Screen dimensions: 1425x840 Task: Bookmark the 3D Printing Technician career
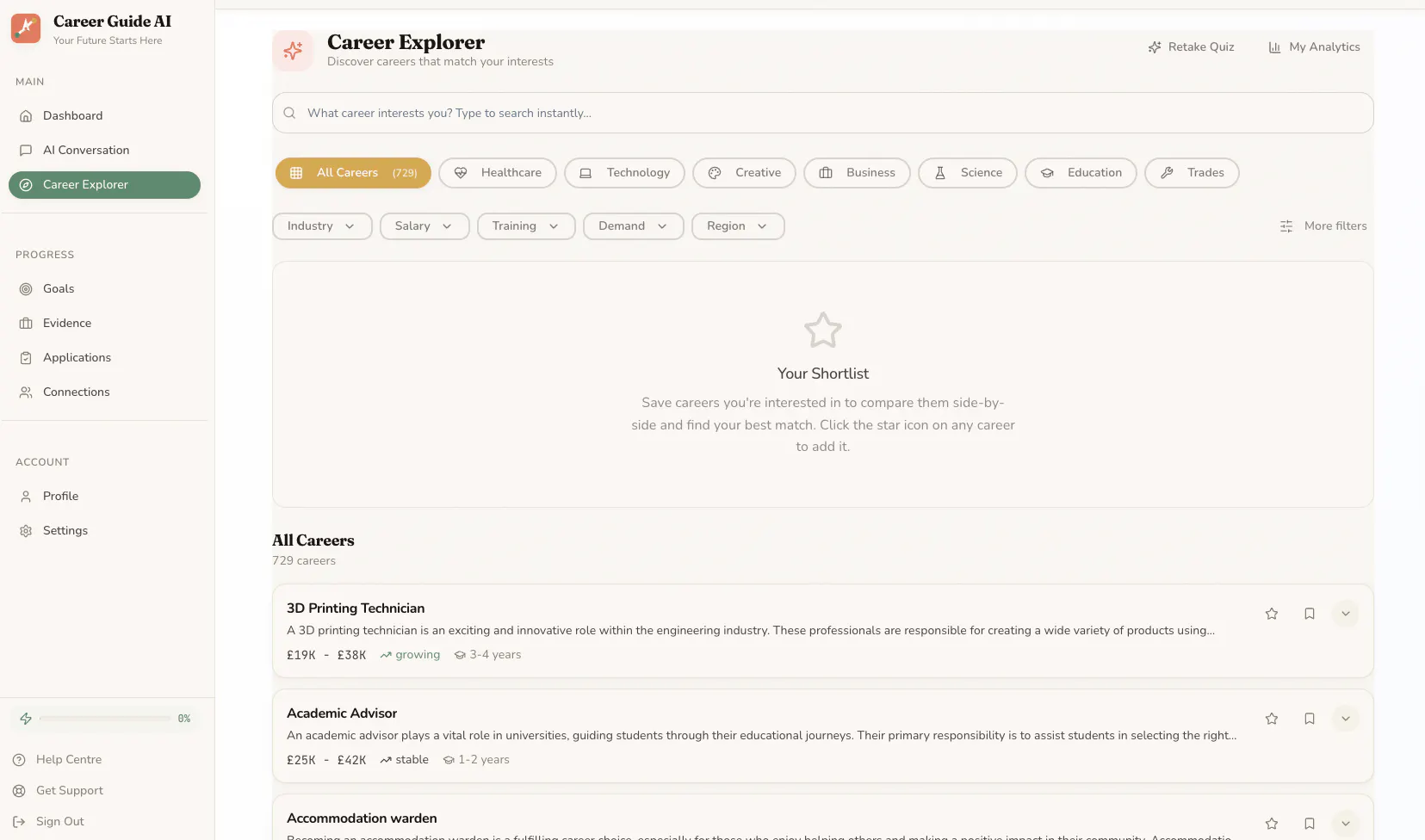(x=1310, y=614)
